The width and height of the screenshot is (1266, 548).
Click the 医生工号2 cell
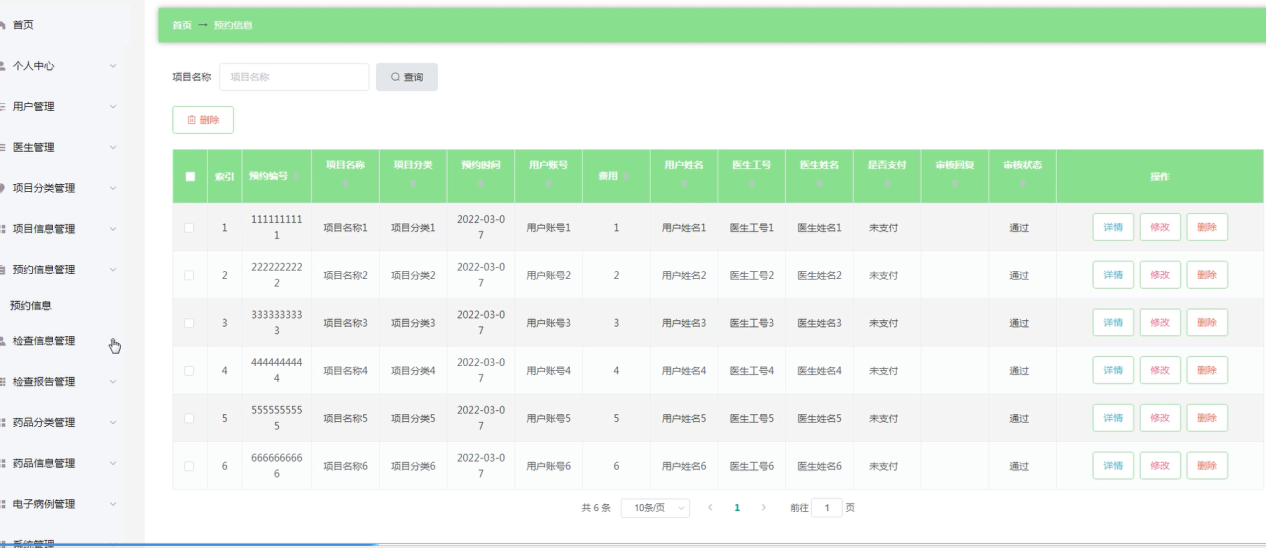tap(752, 275)
